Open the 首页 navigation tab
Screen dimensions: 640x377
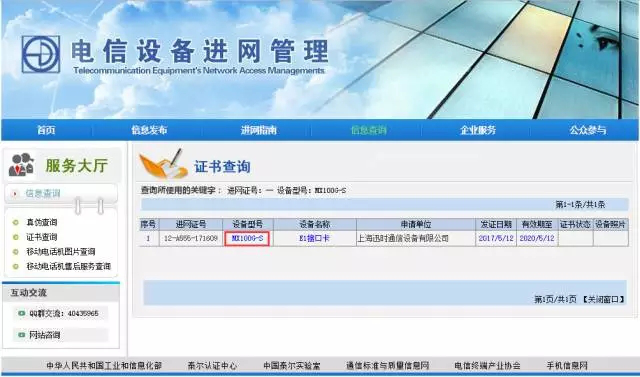(46, 130)
